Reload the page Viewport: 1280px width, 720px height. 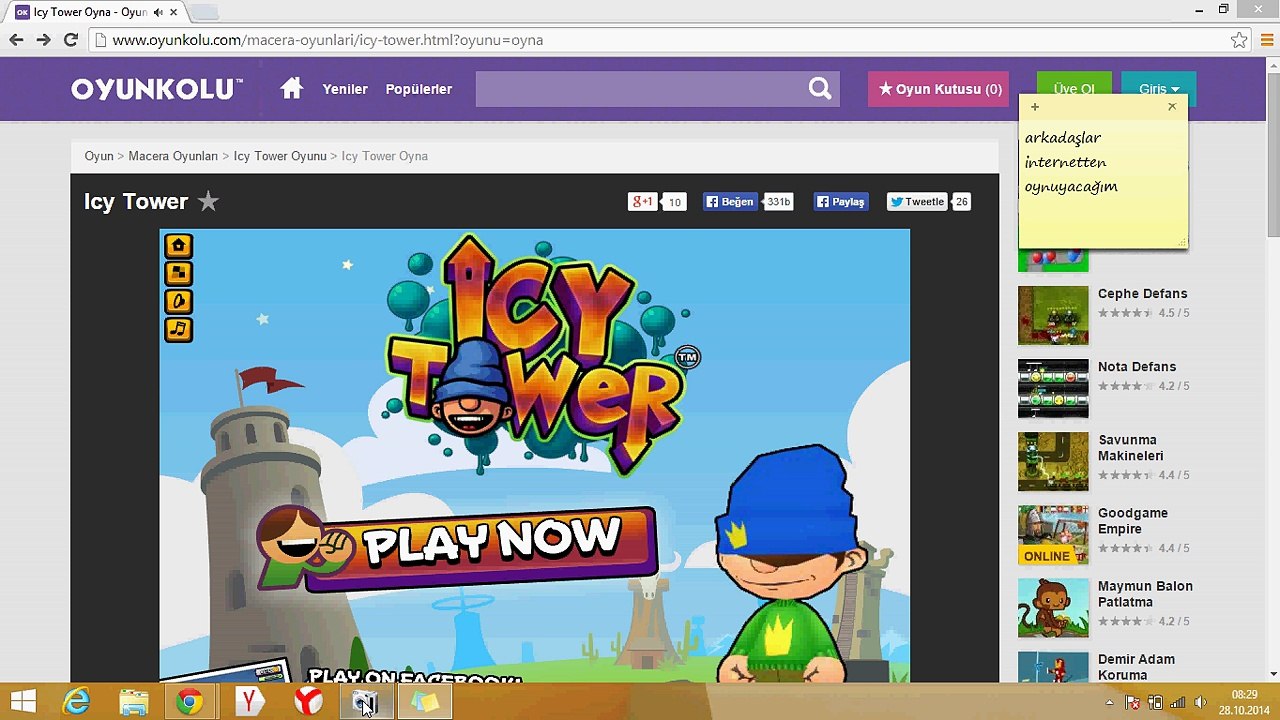point(70,40)
